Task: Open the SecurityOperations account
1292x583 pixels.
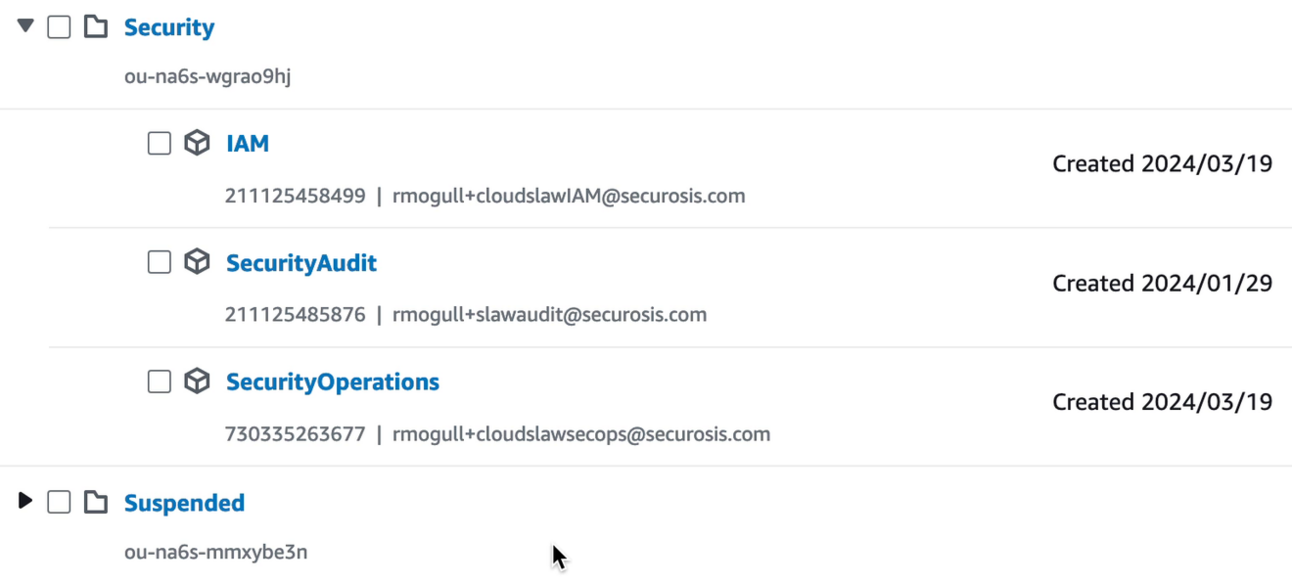Action: [x=332, y=381]
